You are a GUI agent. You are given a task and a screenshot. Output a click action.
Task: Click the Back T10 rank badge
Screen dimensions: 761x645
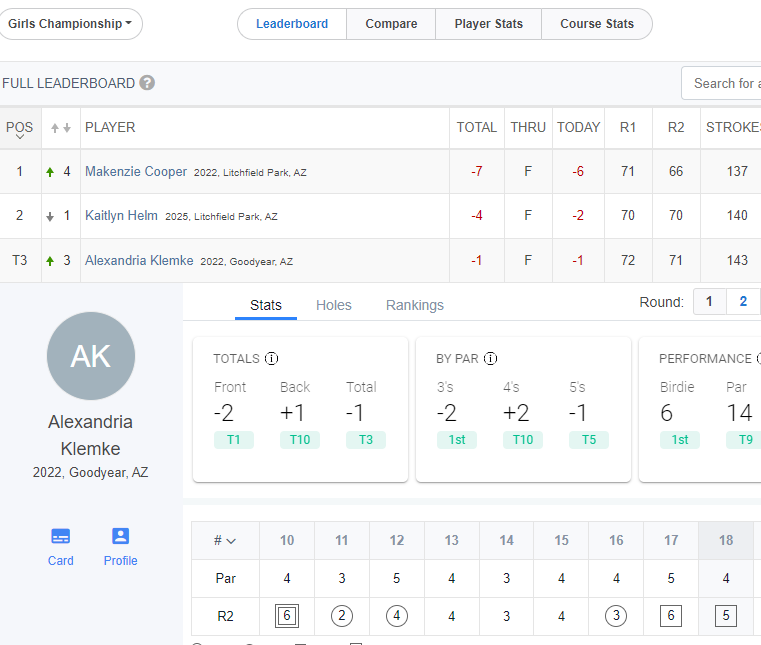299,440
